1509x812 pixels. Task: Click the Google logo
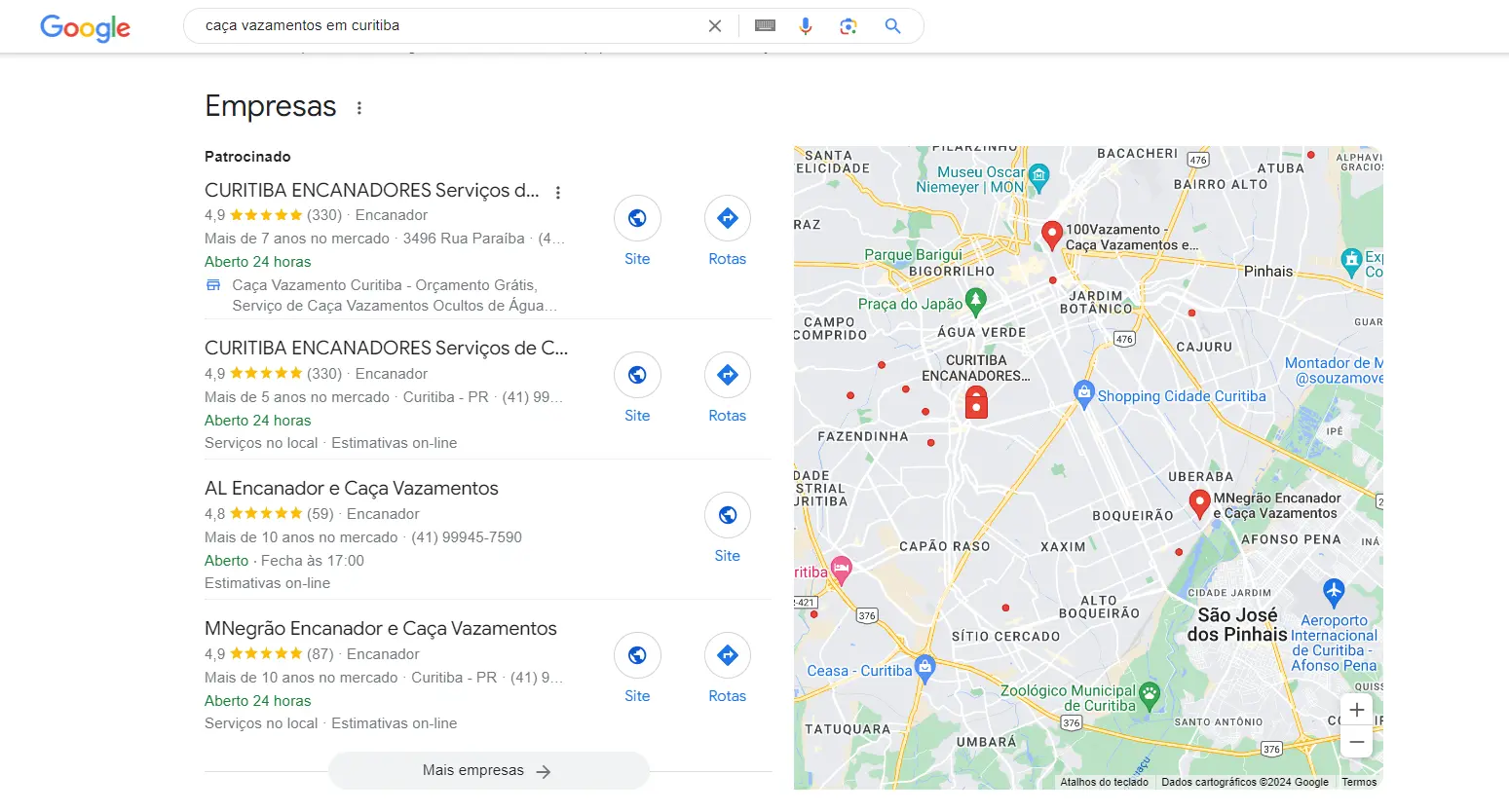(85, 27)
